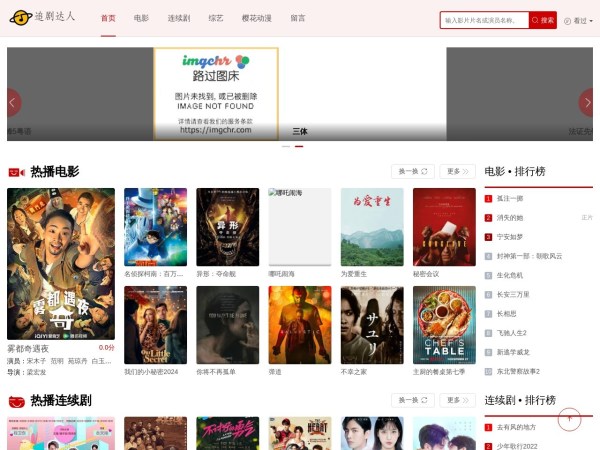The image size is (600, 450).
Task: Go to previous carousel slide arrow
Action: point(14,102)
